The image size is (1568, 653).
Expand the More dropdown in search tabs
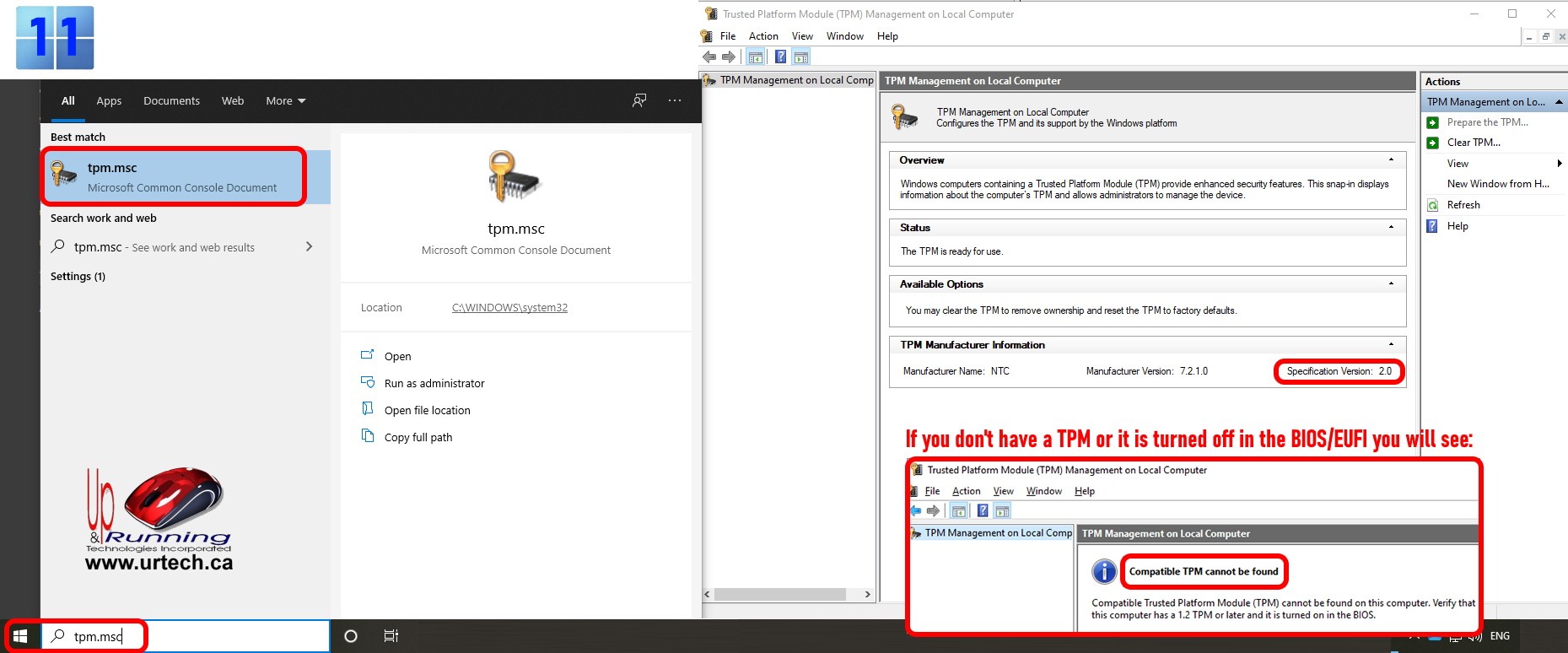click(x=285, y=100)
